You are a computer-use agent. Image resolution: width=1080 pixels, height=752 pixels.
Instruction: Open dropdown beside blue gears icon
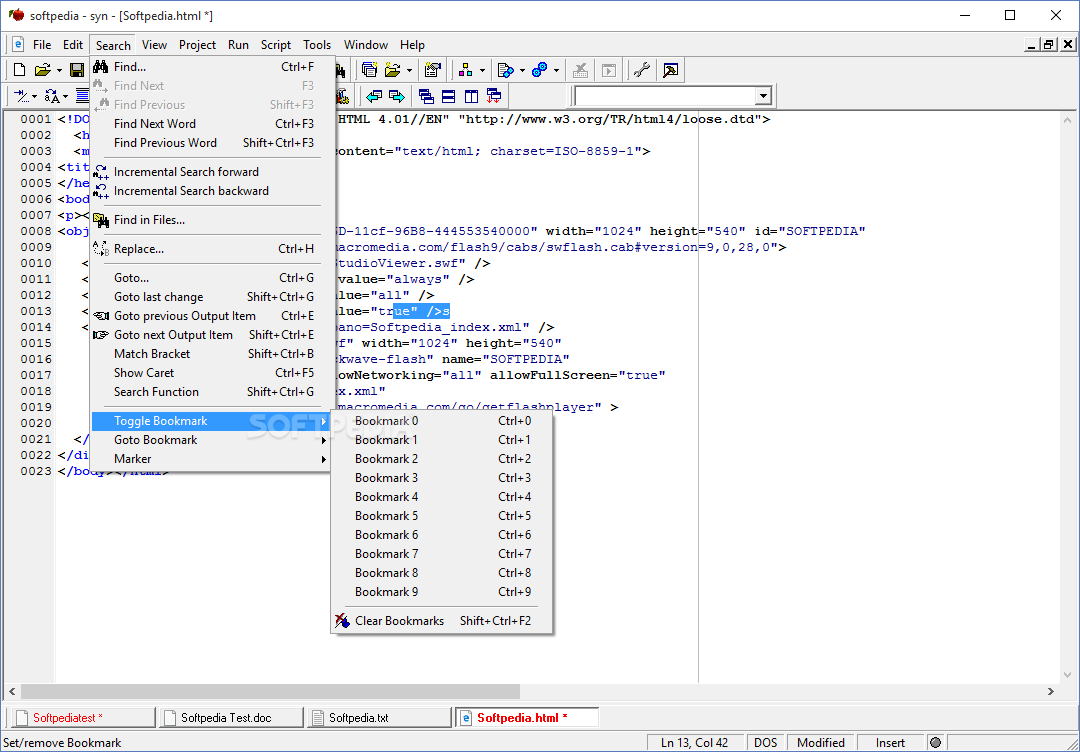point(557,70)
